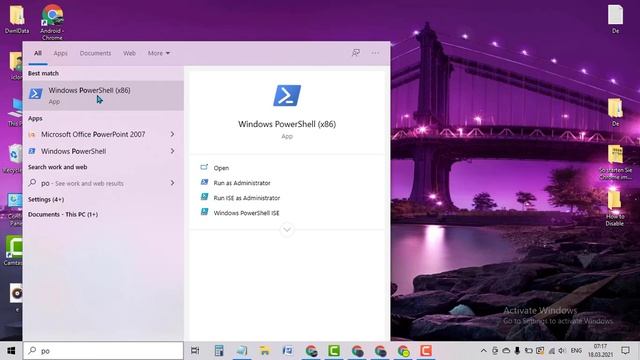Screen dimensions: 640x360
Task: Show Settings (4+) results
Action: (x=46, y=200)
